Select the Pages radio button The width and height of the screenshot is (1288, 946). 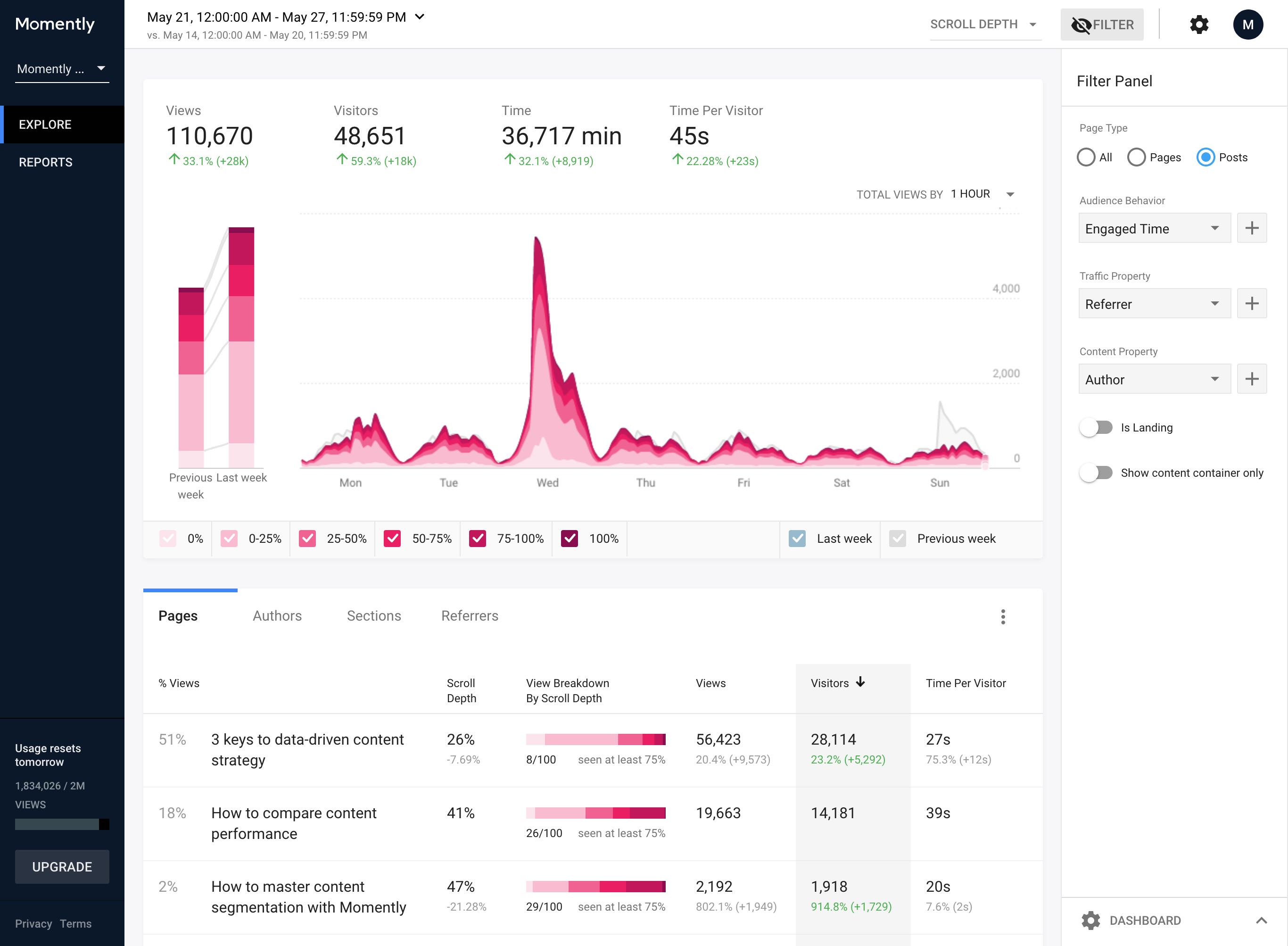point(1136,158)
